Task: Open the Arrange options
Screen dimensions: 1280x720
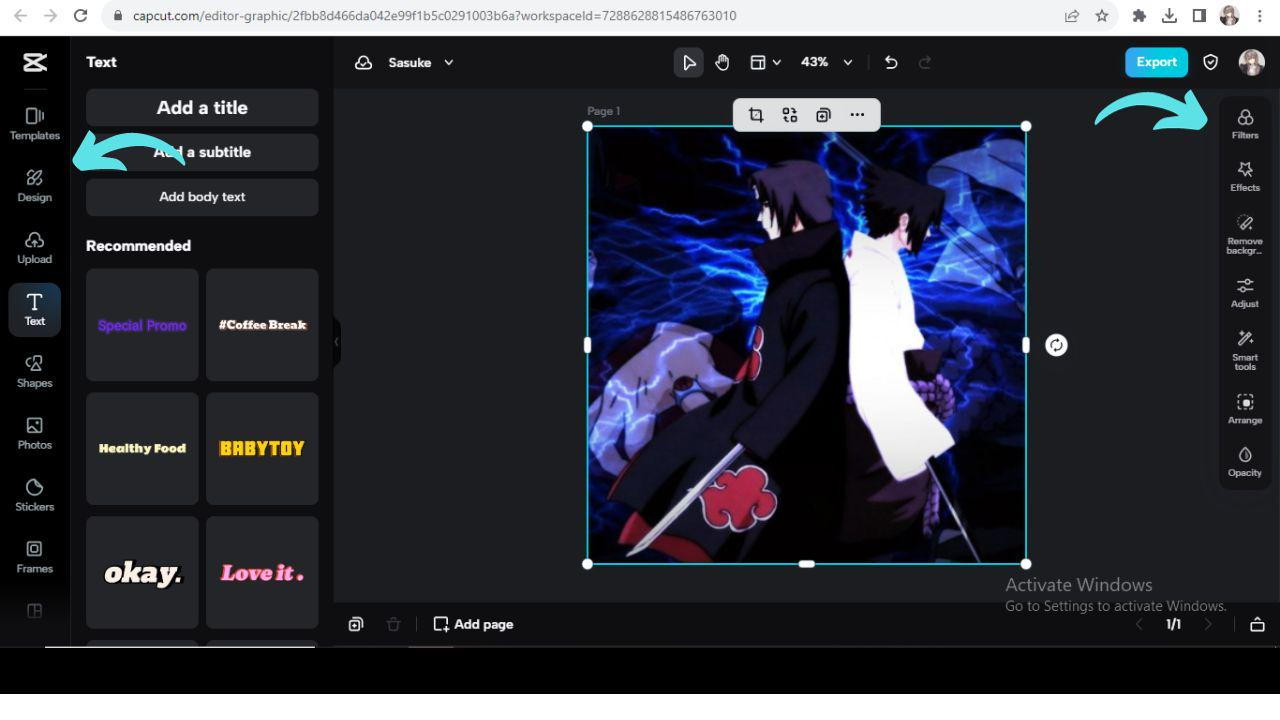Action: click(1245, 409)
